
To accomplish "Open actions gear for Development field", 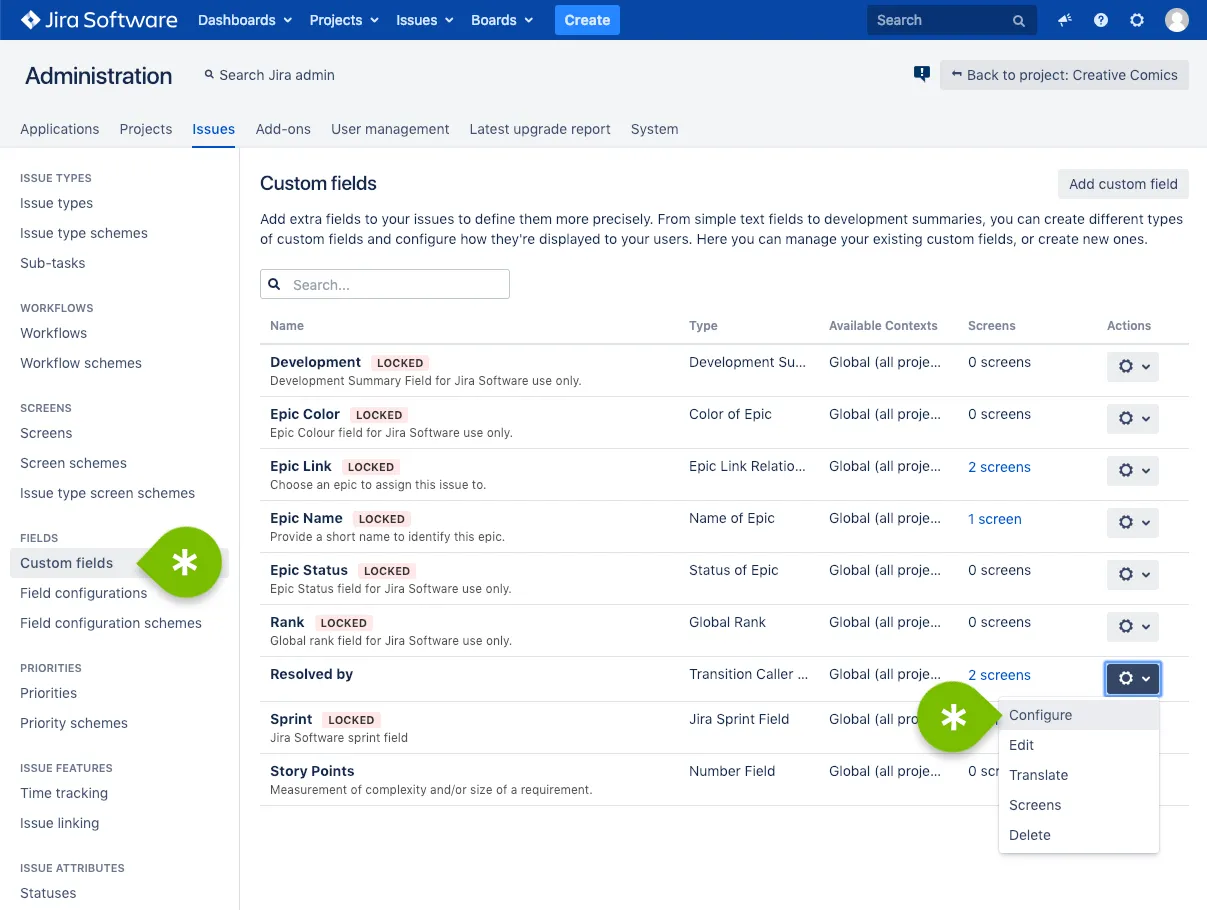I will (1133, 366).
